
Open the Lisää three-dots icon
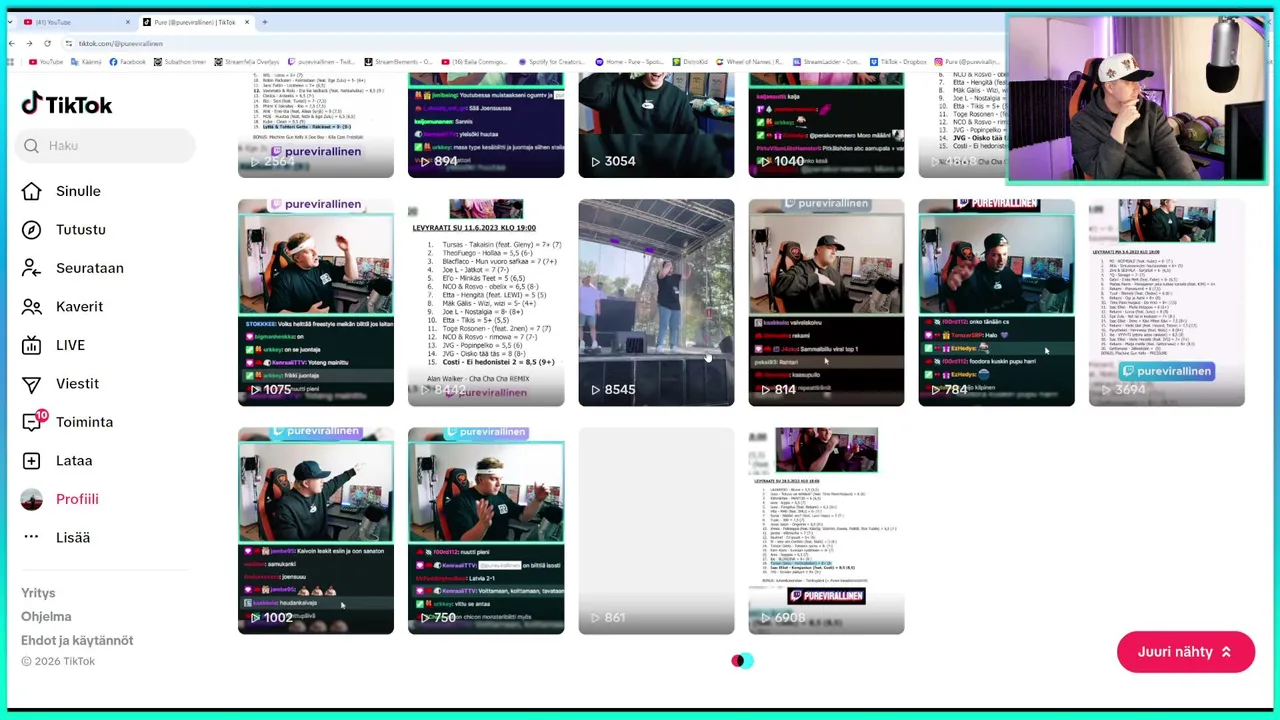click(x=32, y=537)
